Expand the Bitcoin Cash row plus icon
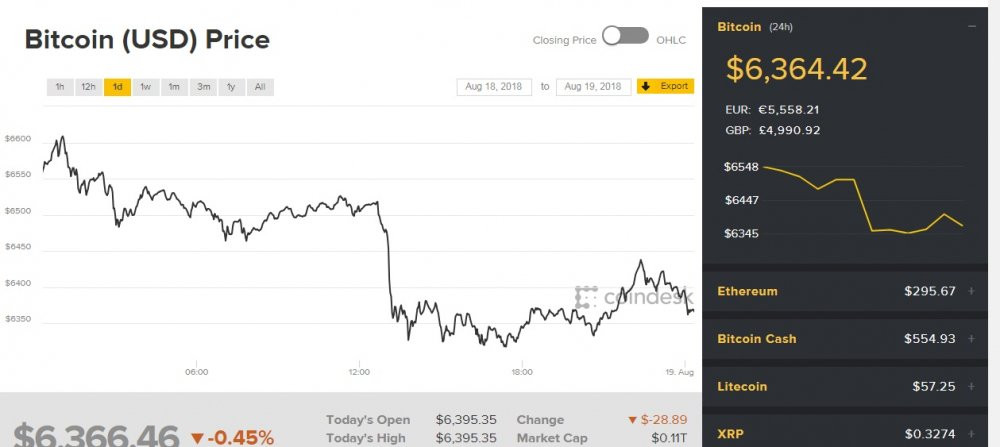Screen dimensions: 1000x447 click(x=971, y=339)
